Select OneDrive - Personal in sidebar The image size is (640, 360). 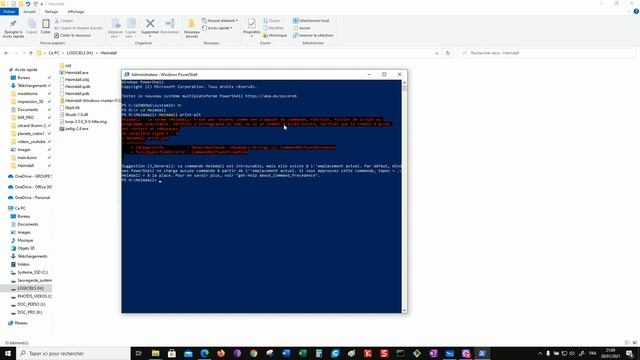tap(29, 198)
